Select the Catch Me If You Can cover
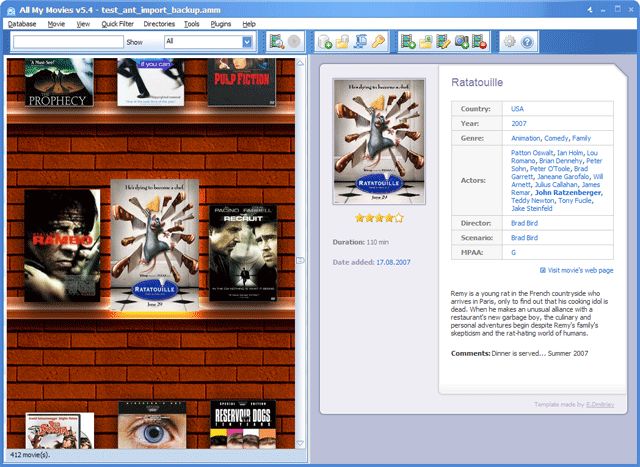 point(151,82)
